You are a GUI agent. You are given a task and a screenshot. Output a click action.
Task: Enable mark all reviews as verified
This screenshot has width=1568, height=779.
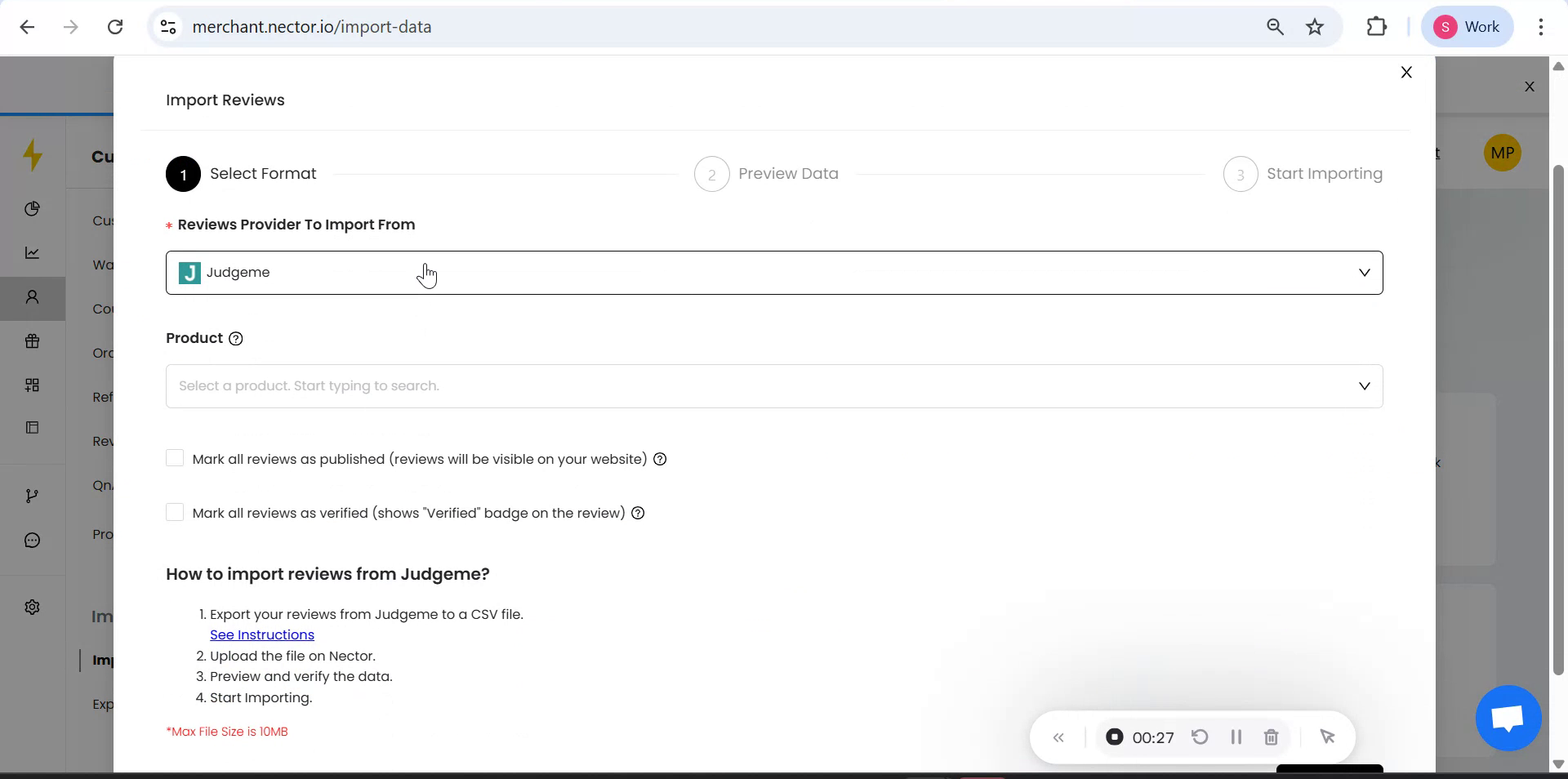[x=175, y=513]
